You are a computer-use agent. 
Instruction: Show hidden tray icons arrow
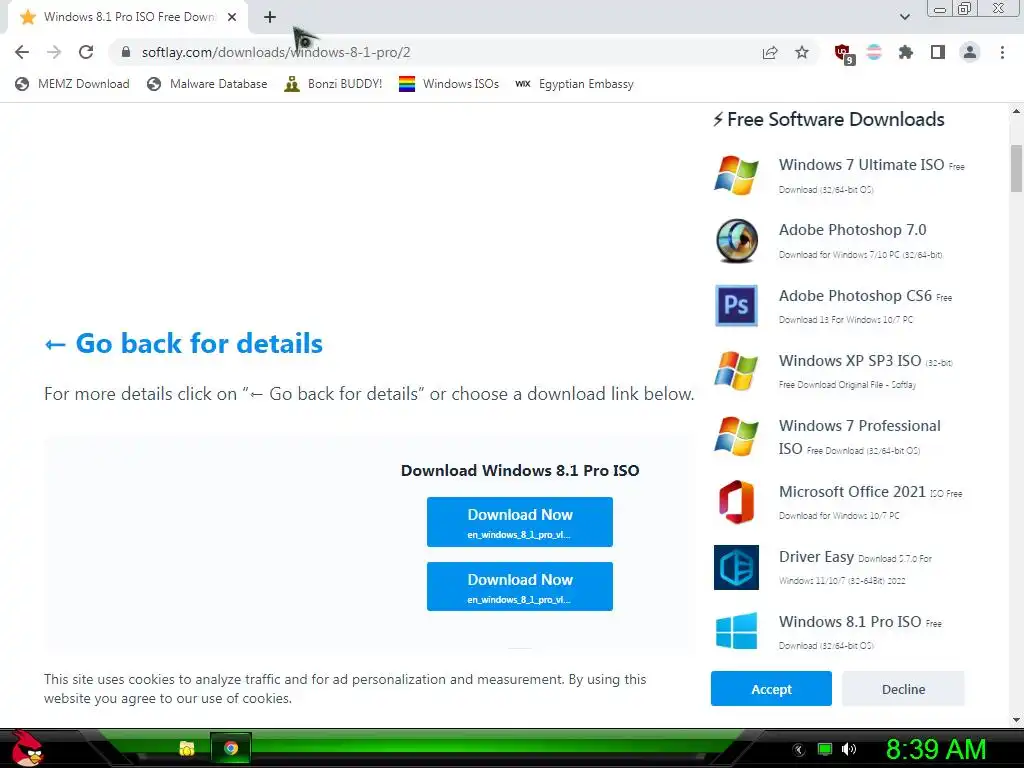point(799,750)
